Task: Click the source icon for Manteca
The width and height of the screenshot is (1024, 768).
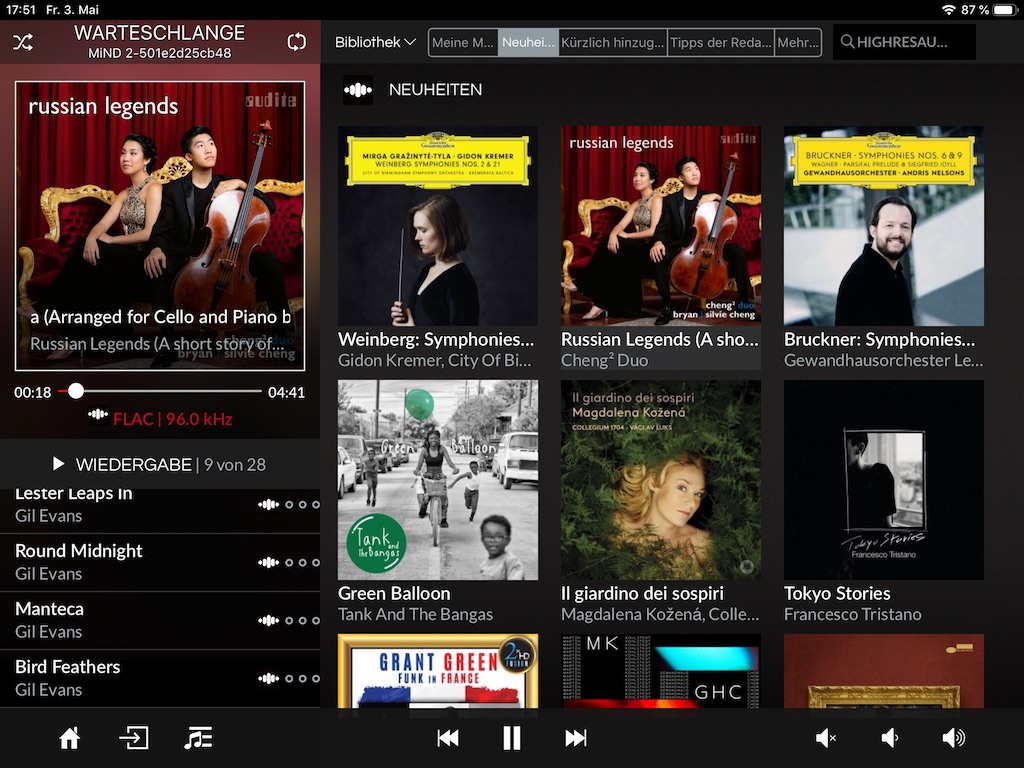Action: (x=268, y=620)
